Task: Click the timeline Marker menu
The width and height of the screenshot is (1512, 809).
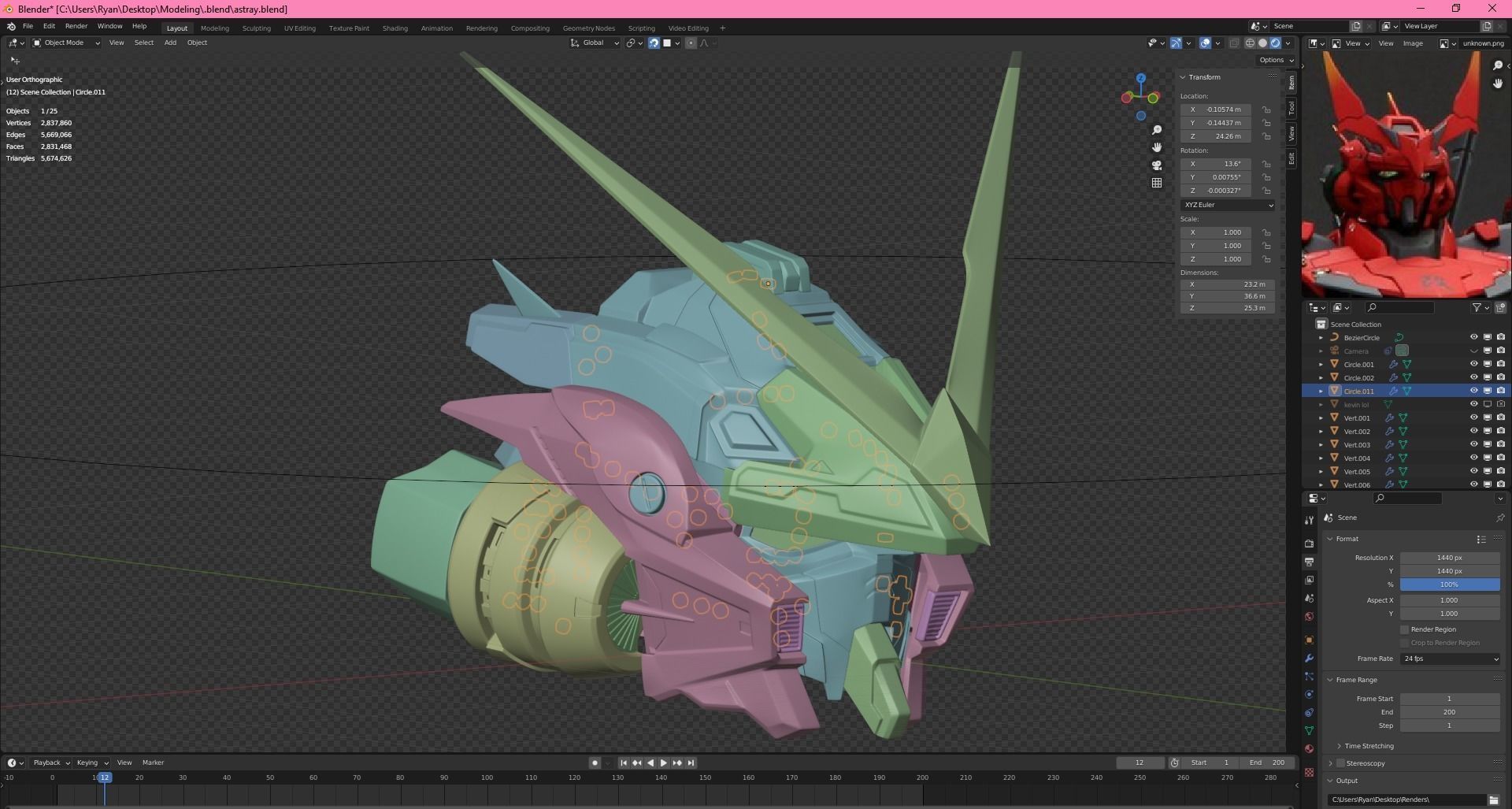Action: [153, 763]
